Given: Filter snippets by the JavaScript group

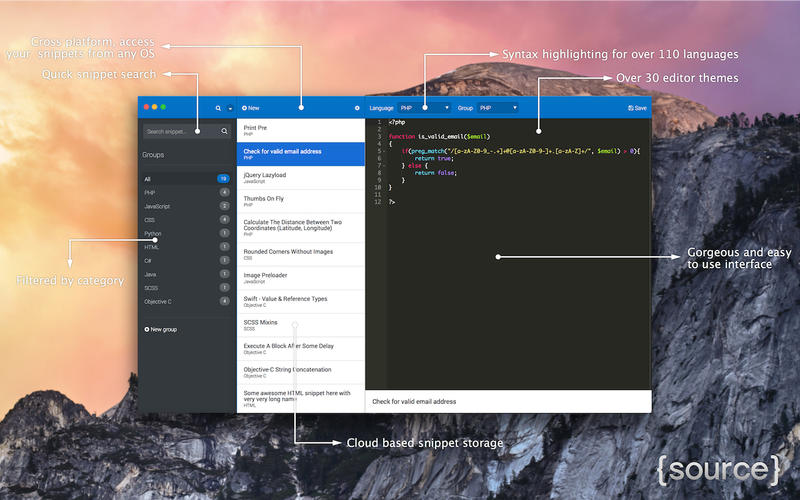Looking at the screenshot, I should [x=187, y=206].
